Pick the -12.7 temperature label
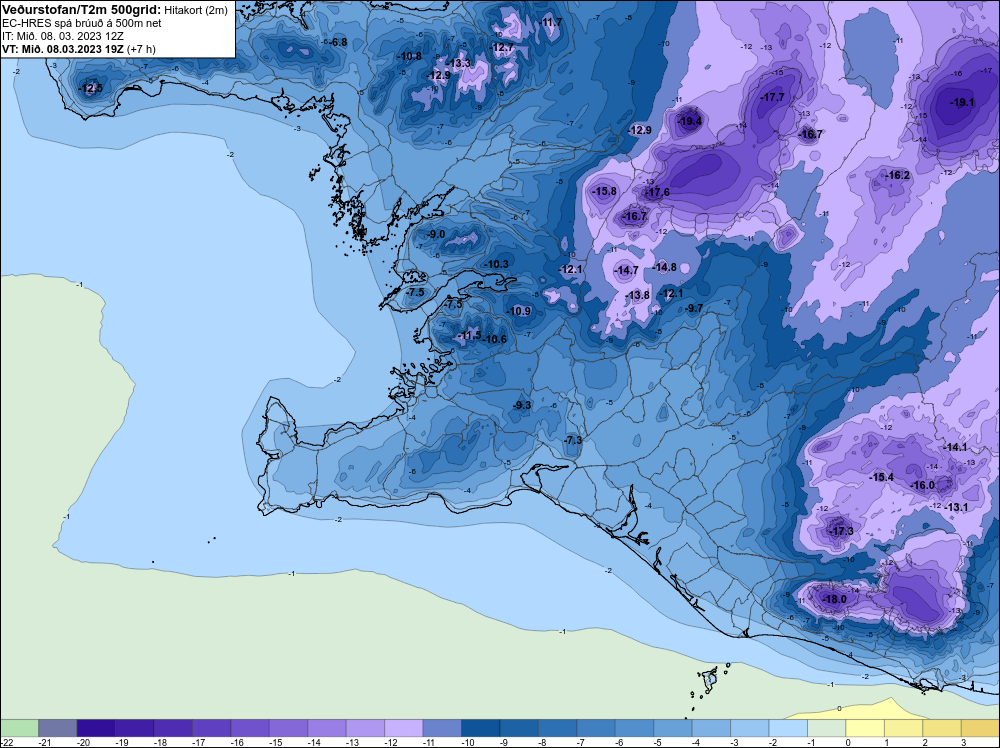 pyautogui.click(x=502, y=47)
